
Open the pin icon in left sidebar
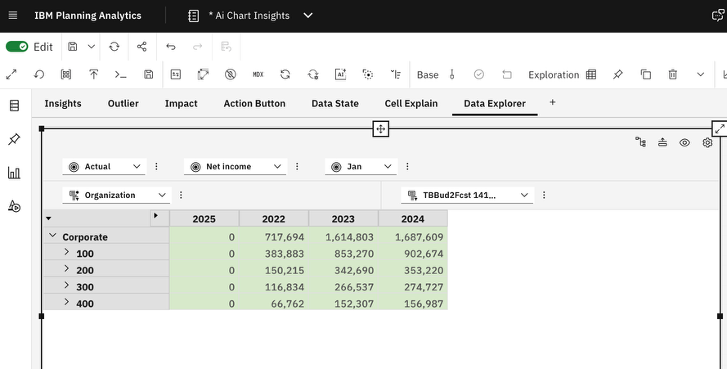point(14,139)
